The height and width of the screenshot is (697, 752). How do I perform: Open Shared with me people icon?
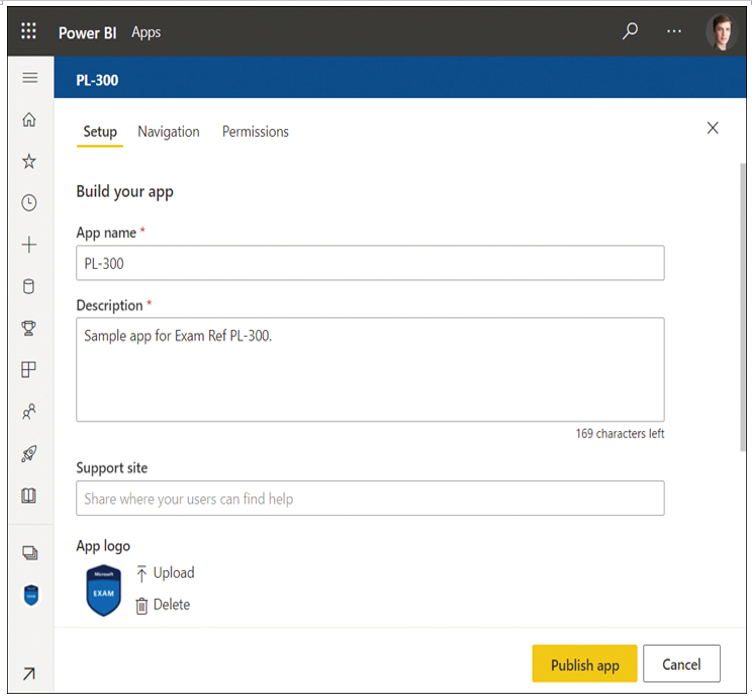[x=29, y=412]
